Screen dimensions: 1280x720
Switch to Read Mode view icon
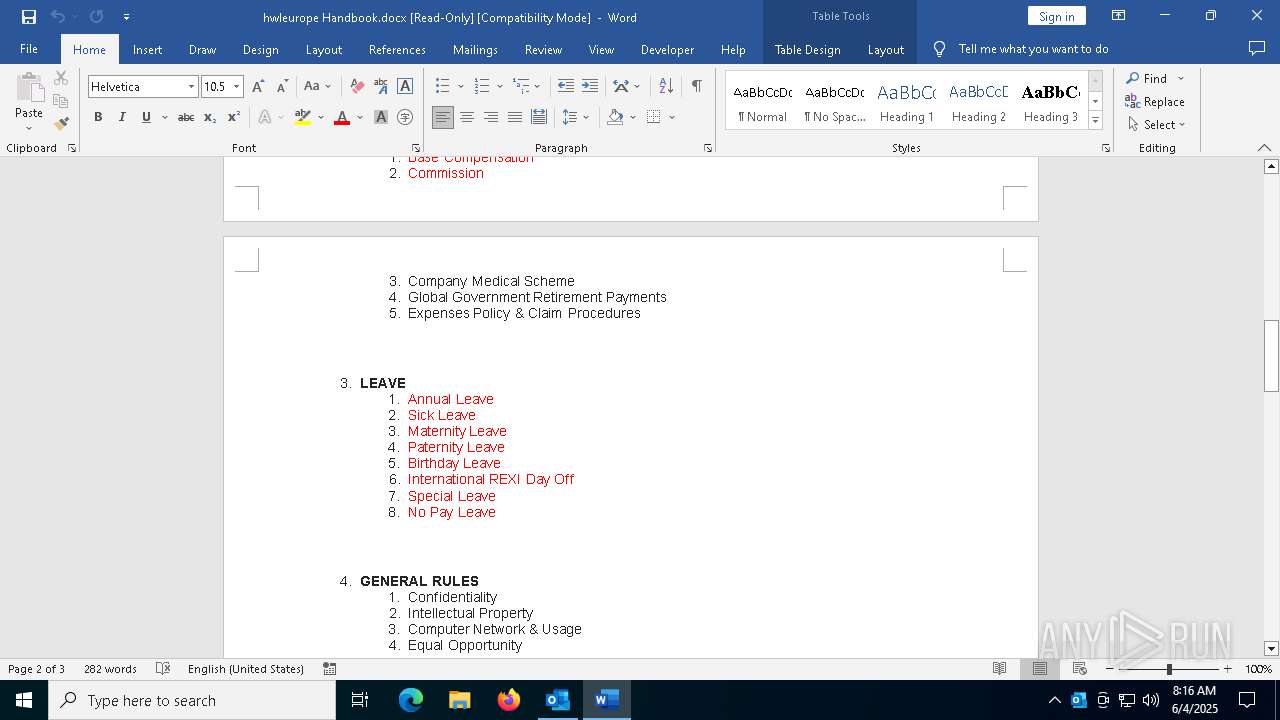tap(999, 669)
